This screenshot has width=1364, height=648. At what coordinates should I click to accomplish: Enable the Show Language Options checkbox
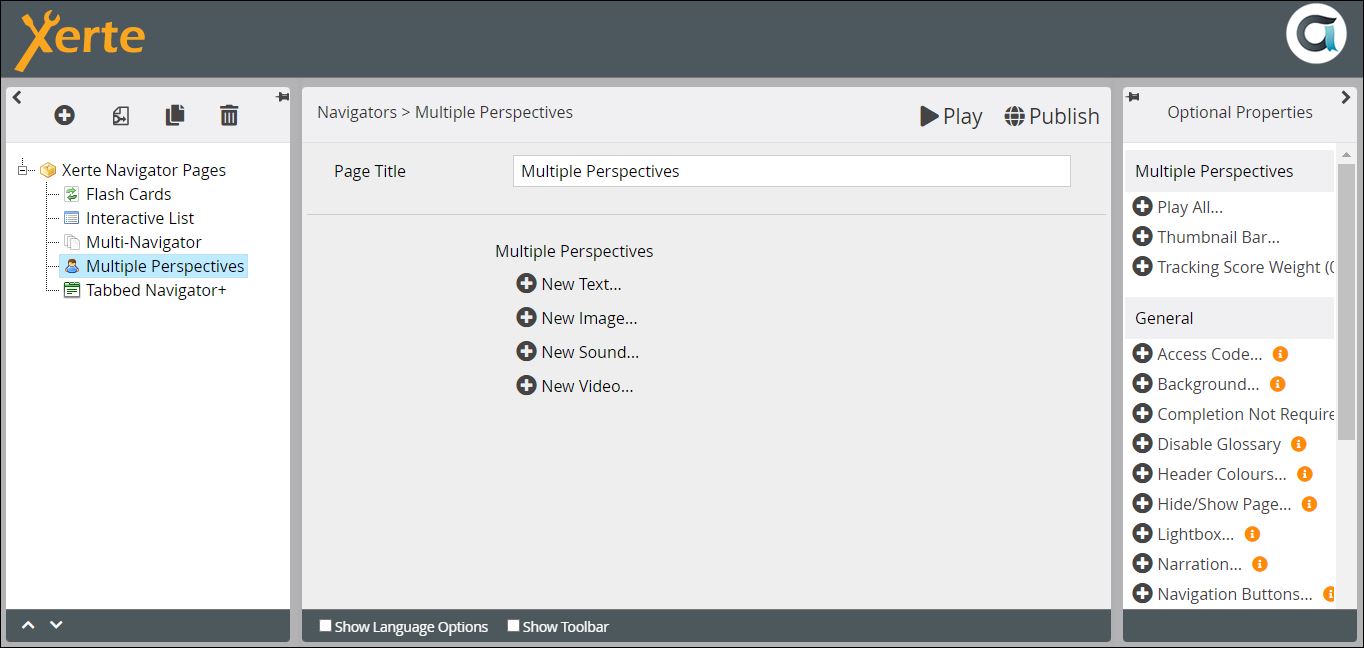[x=325, y=626]
